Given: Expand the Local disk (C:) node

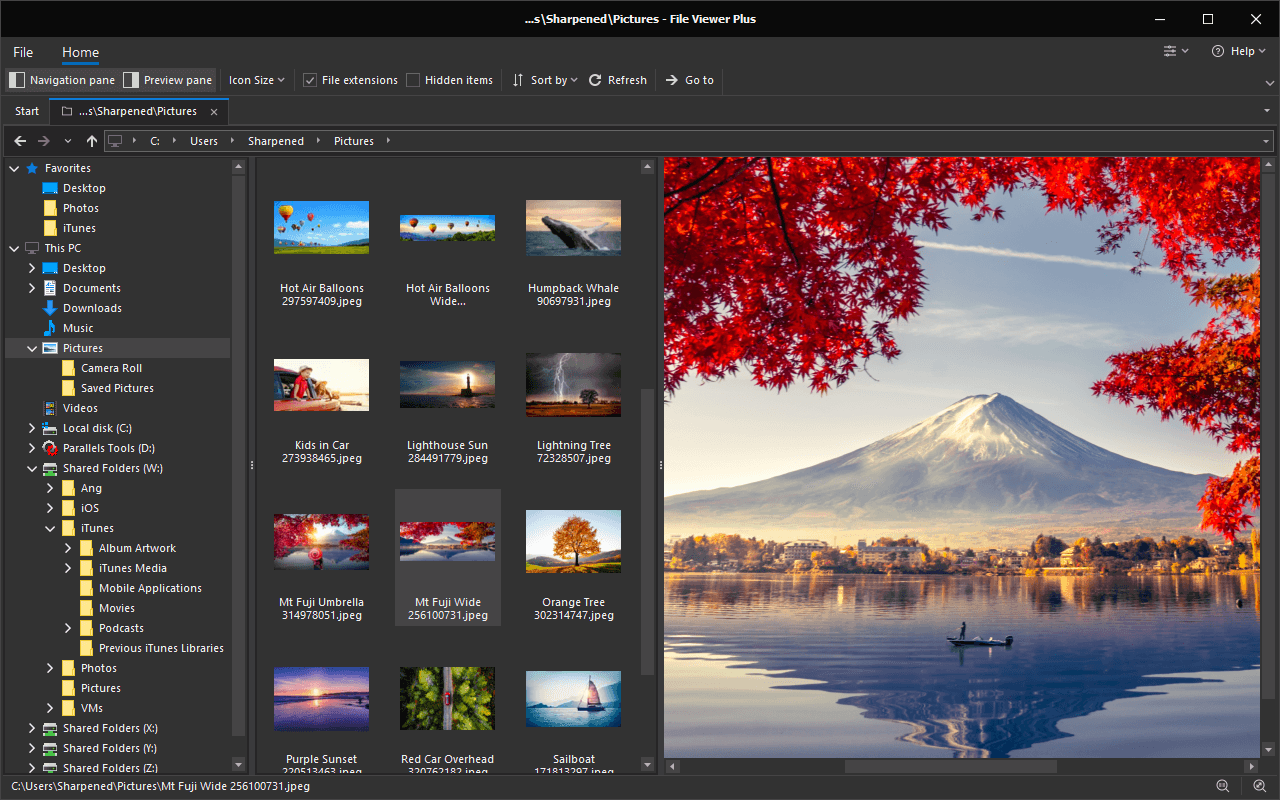Looking at the screenshot, I should point(32,428).
